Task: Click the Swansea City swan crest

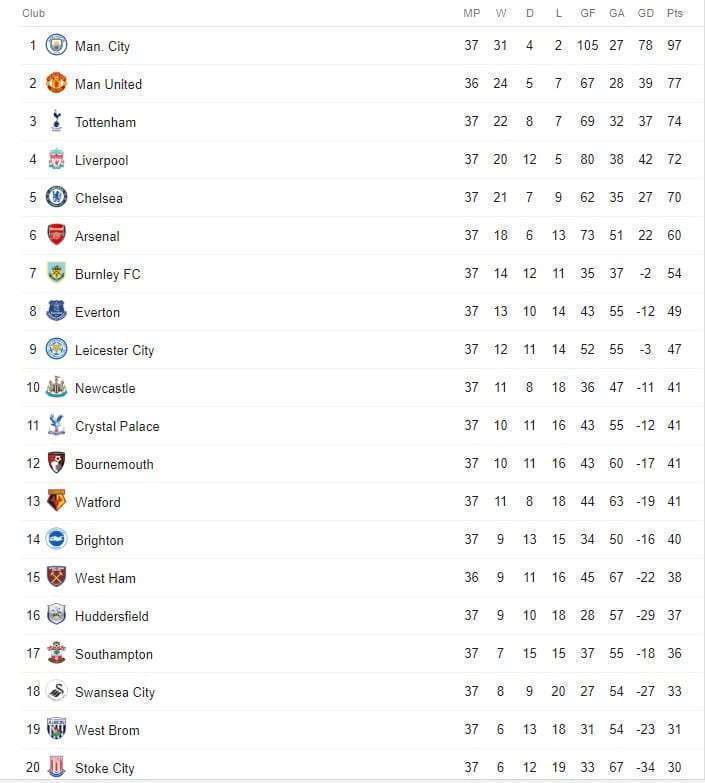Action: pos(56,691)
